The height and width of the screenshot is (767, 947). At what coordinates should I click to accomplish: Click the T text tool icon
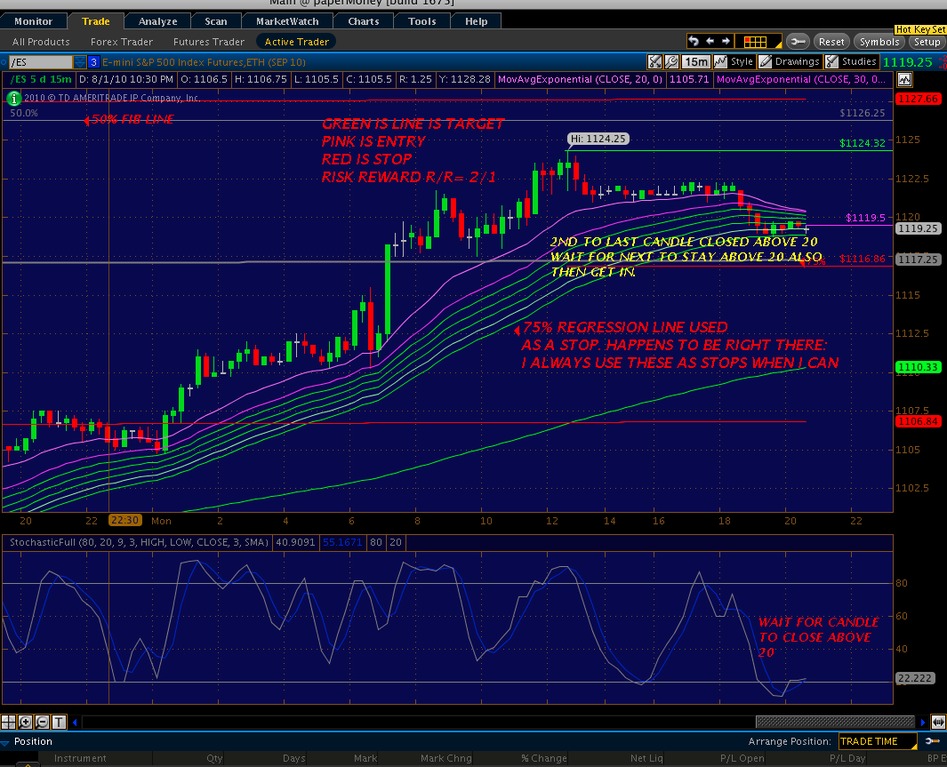pyautogui.click(x=59, y=722)
